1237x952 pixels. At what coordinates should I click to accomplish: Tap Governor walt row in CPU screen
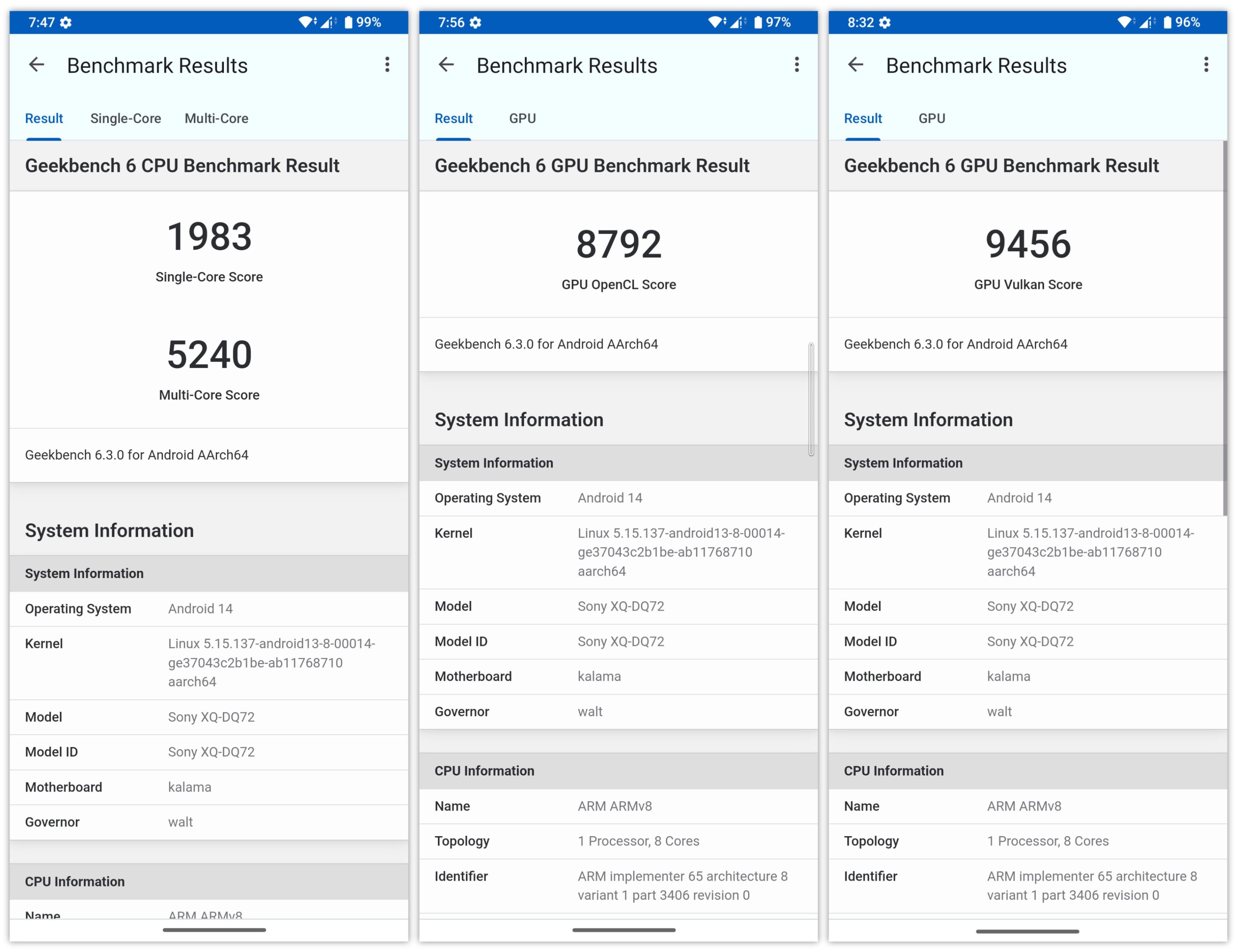click(209, 822)
